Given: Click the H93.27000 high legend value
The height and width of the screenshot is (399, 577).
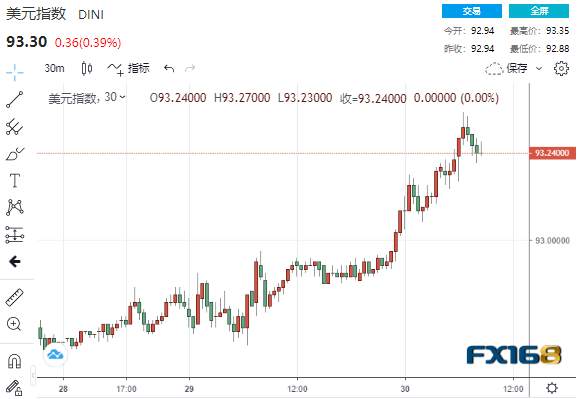Looking at the screenshot, I should (x=242, y=98).
